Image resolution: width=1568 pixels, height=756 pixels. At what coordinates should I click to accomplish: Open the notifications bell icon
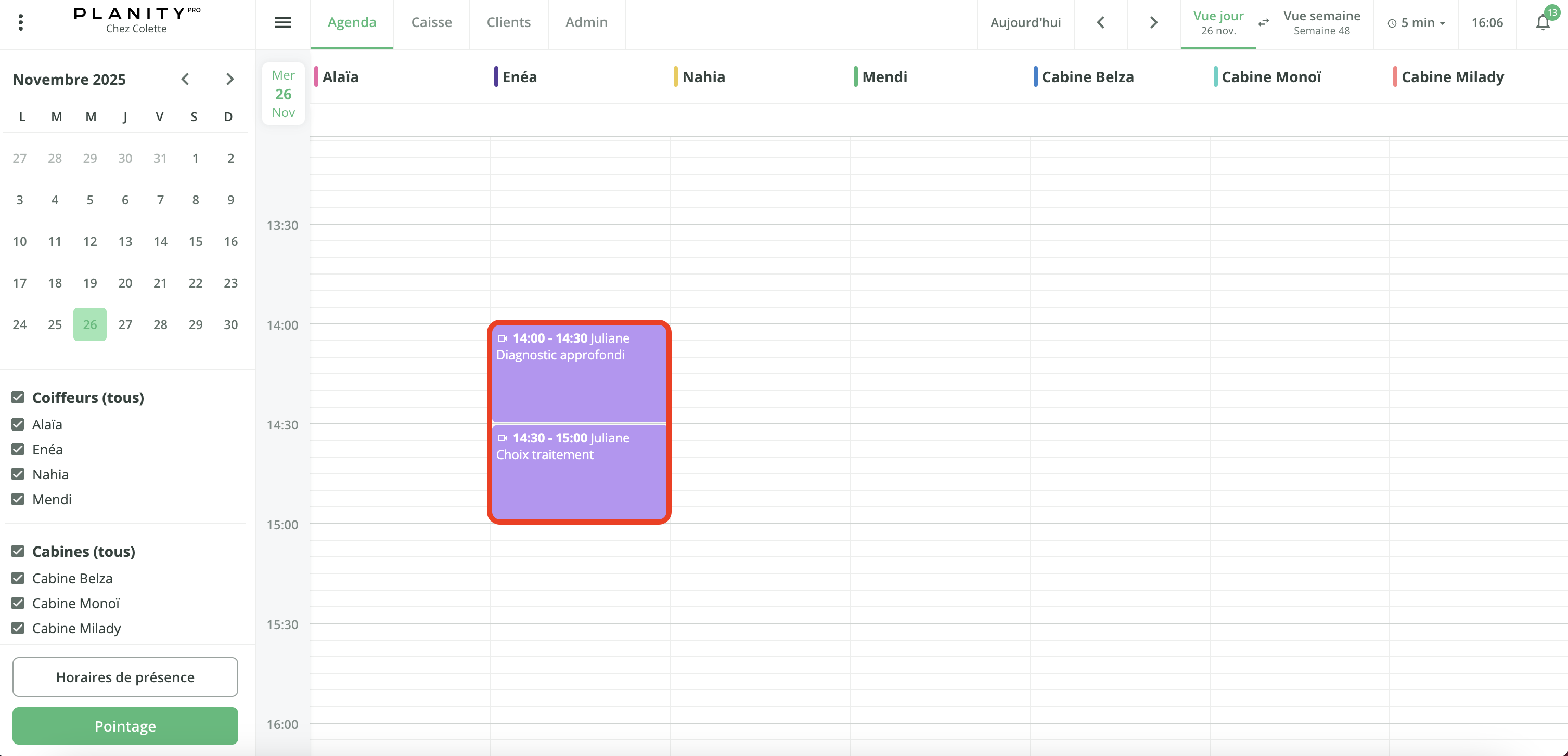pyautogui.click(x=1542, y=22)
